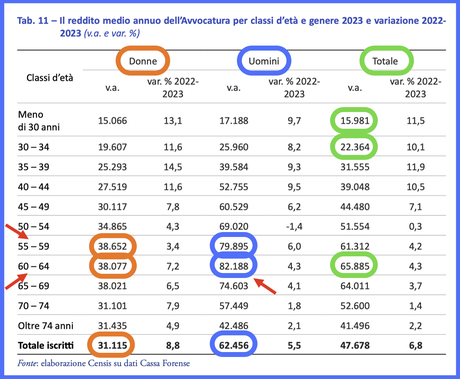Click the Uomini value 60.529
The height and width of the screenshot is (379, 460).
click(x=234, y=207)
